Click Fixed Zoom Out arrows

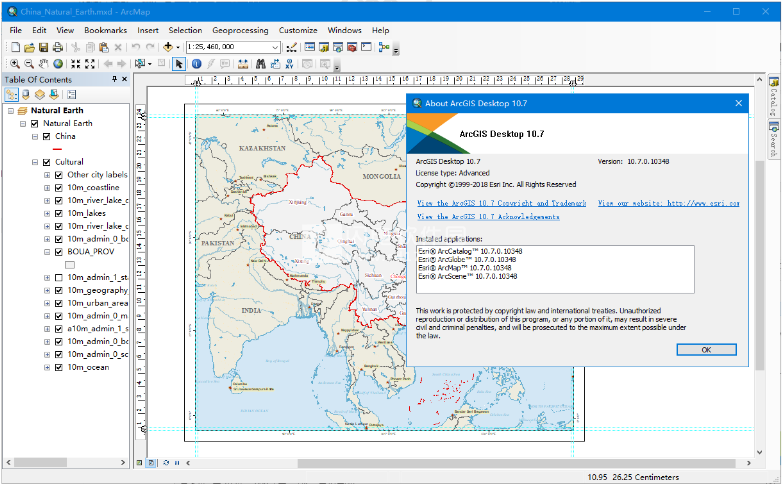[89, 63]
